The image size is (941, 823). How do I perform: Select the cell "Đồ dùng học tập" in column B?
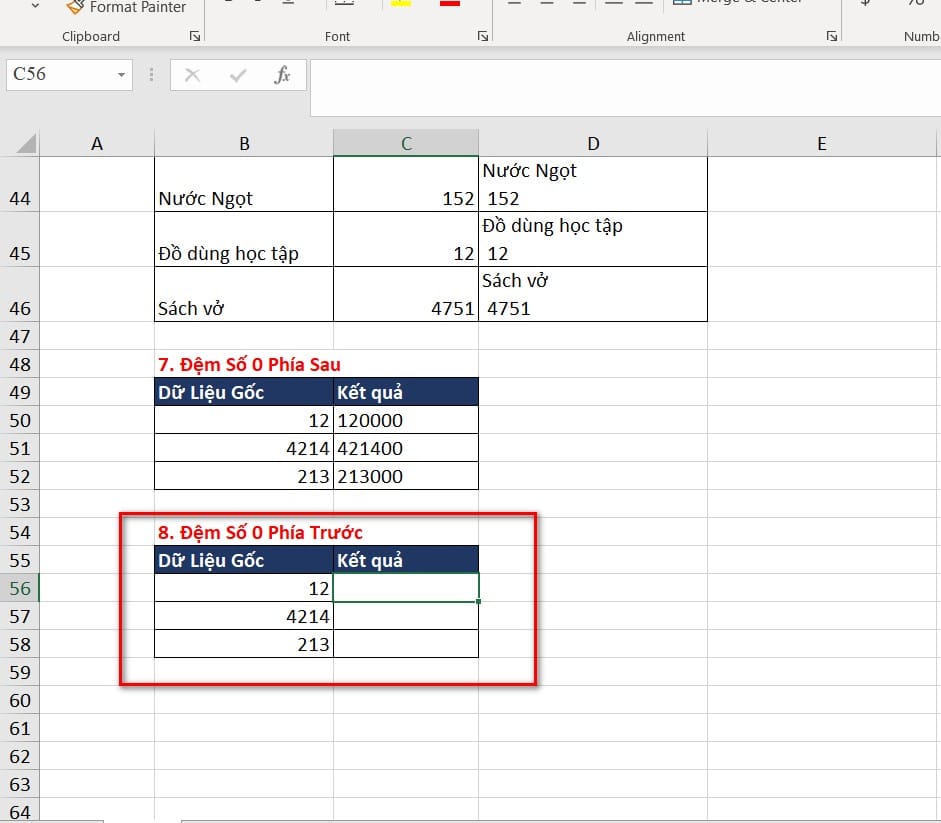click(x=244, y=240)
